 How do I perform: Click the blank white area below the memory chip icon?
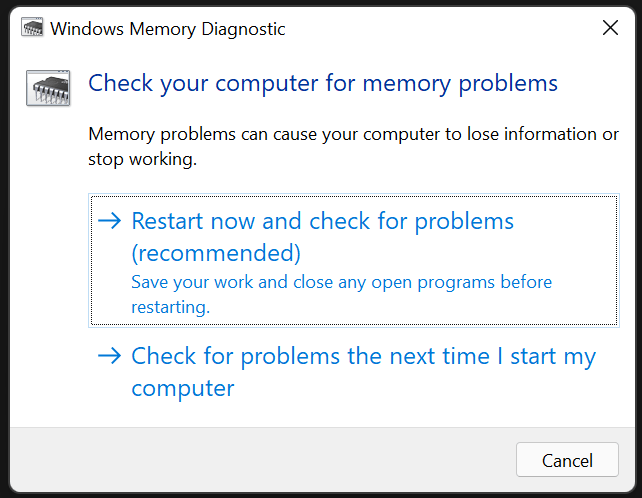(x=46, y=250)
